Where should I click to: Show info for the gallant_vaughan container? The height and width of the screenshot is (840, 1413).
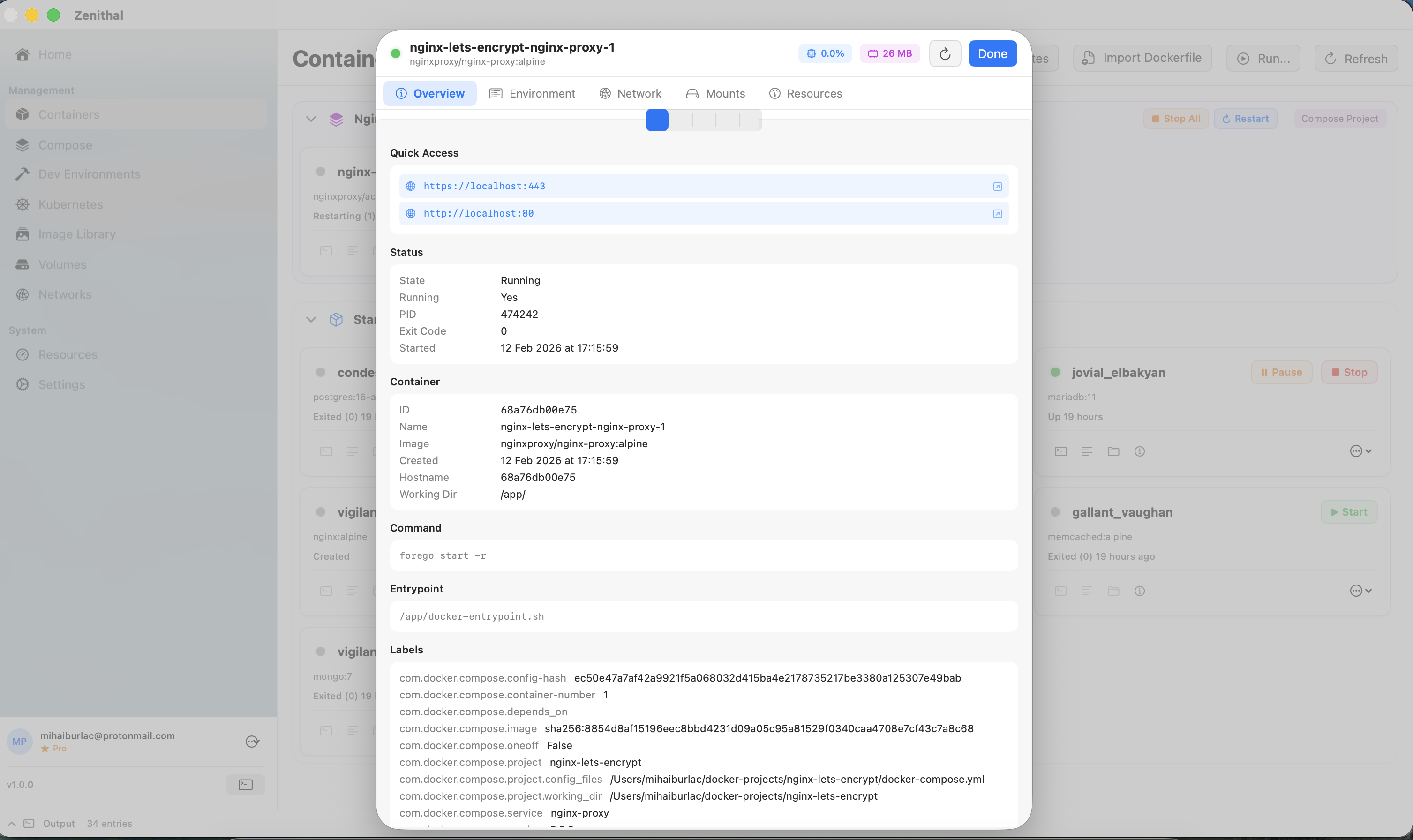coord(1140,590)
